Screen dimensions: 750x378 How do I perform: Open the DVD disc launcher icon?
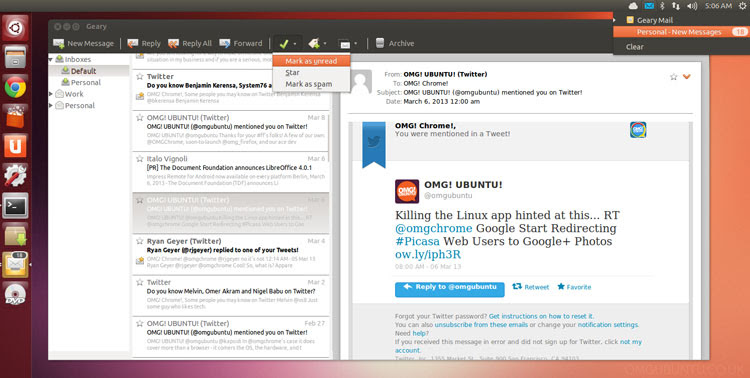15,294
